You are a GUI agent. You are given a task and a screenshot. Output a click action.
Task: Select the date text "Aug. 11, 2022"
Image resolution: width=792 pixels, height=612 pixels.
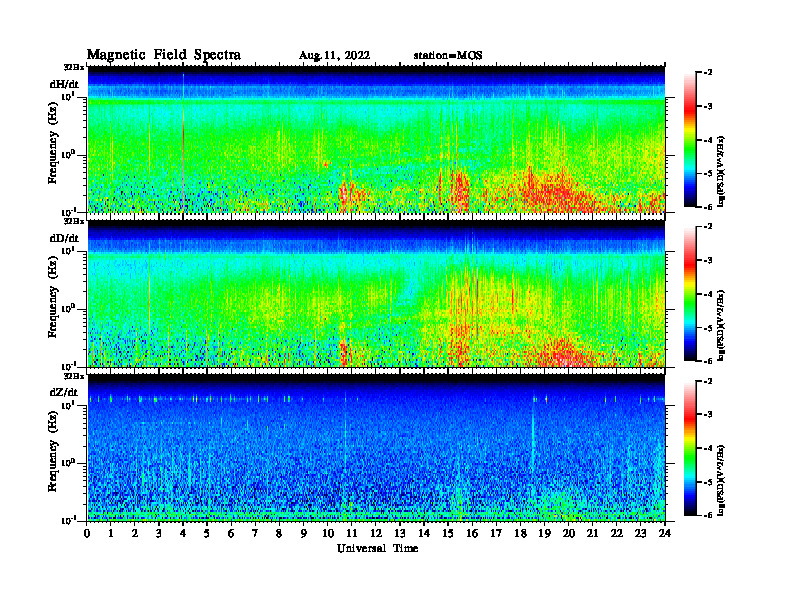(334, 56)
